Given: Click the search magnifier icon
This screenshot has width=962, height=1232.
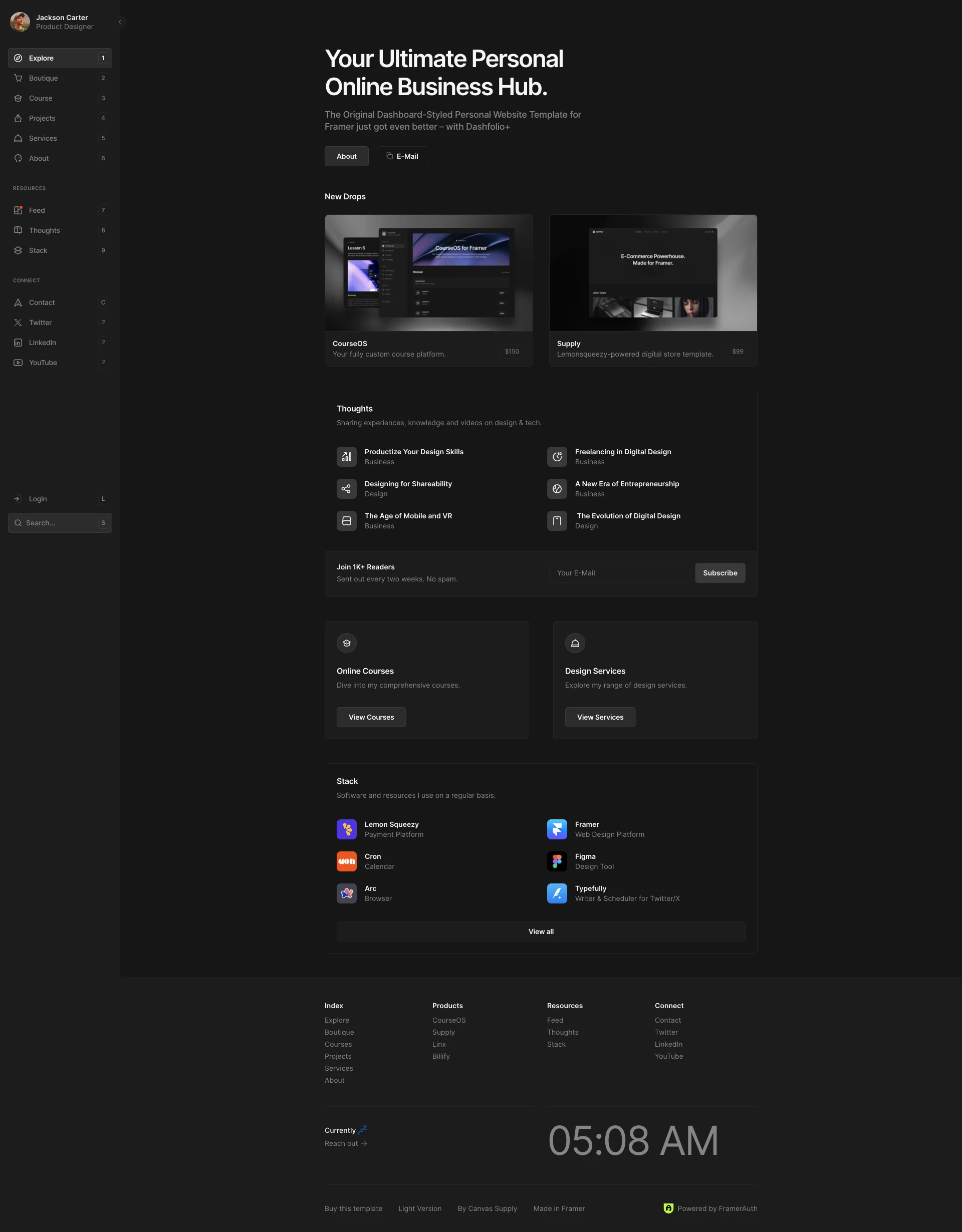Looking at the screenshot, I should [x=18, y=522].
